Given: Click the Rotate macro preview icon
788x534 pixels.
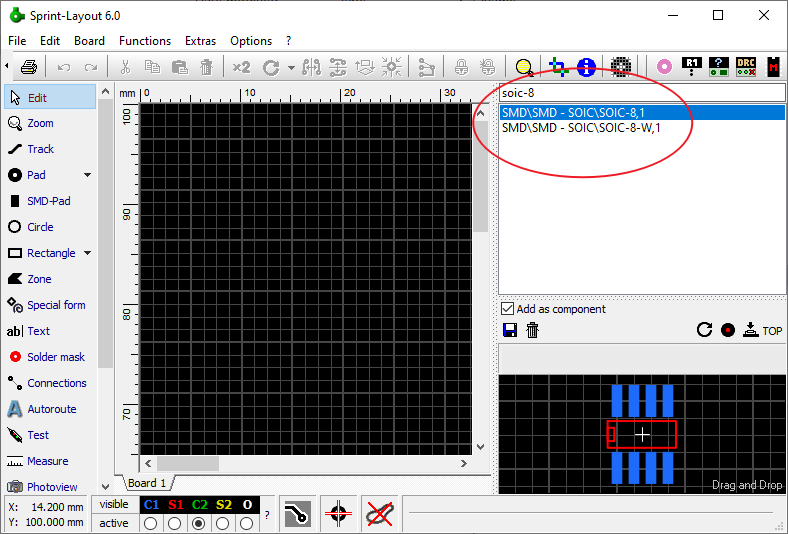Looking at the screenshot, I should pos(704,330).
